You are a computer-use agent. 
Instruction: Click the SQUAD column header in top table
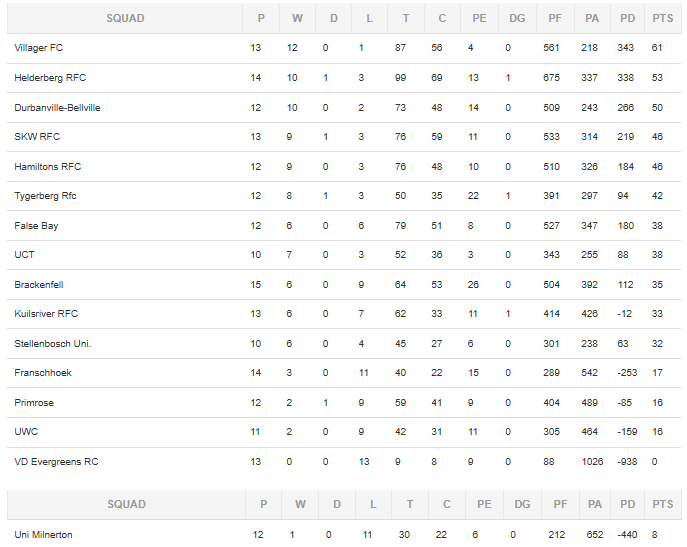[x=125, y=18]
